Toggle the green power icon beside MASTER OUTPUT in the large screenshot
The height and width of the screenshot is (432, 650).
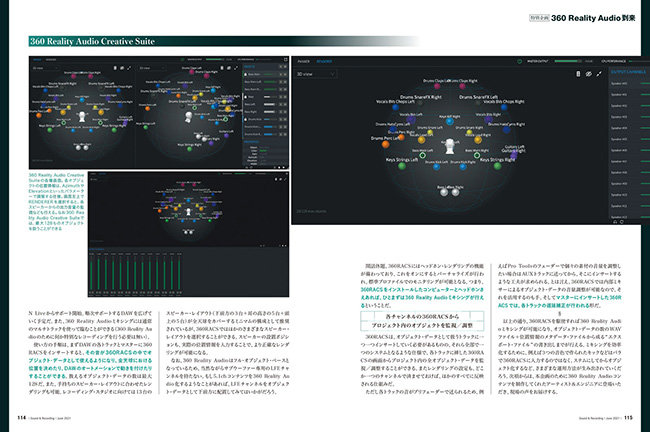tap(519, 61)
